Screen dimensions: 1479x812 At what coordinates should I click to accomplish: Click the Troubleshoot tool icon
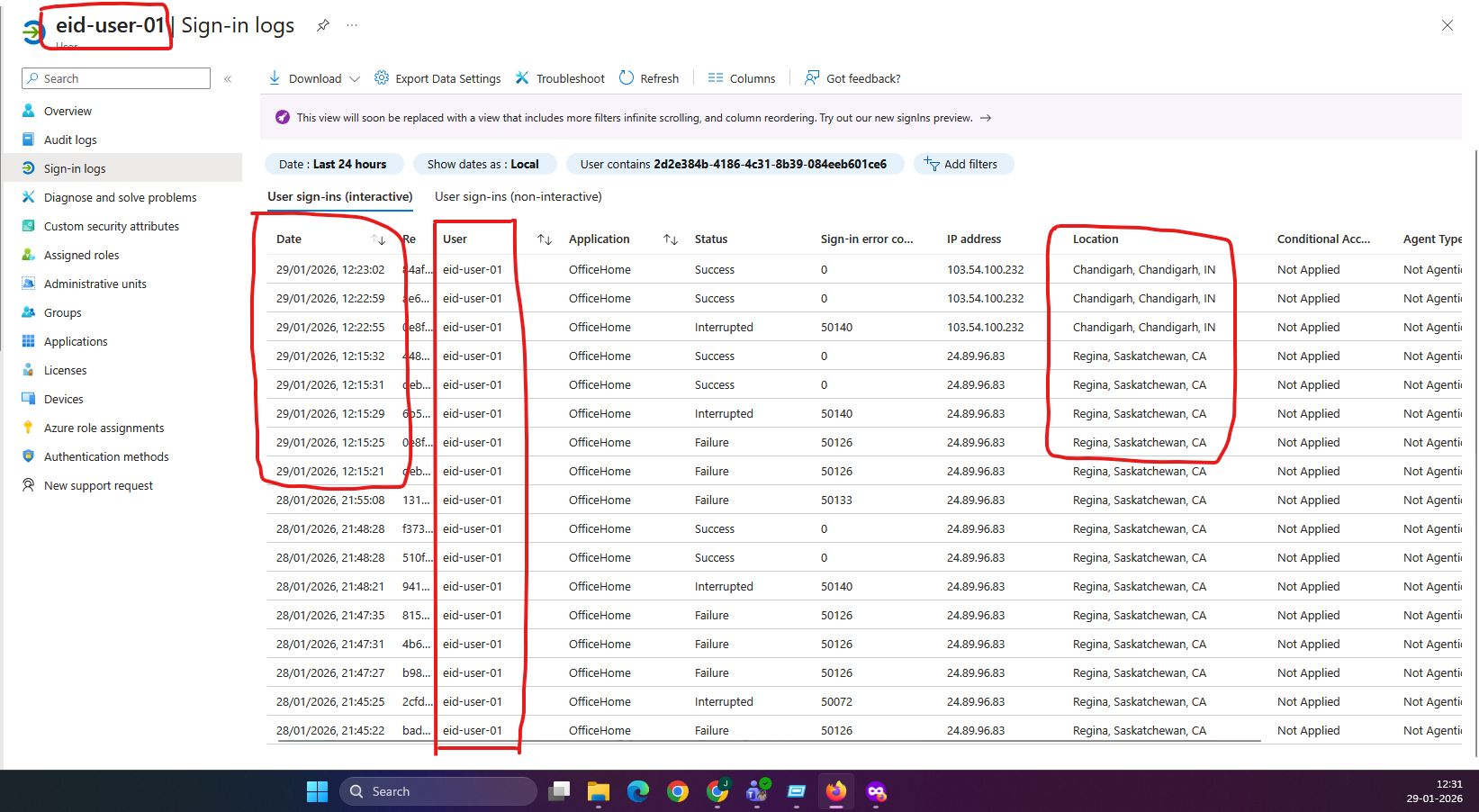pos(522,78)
